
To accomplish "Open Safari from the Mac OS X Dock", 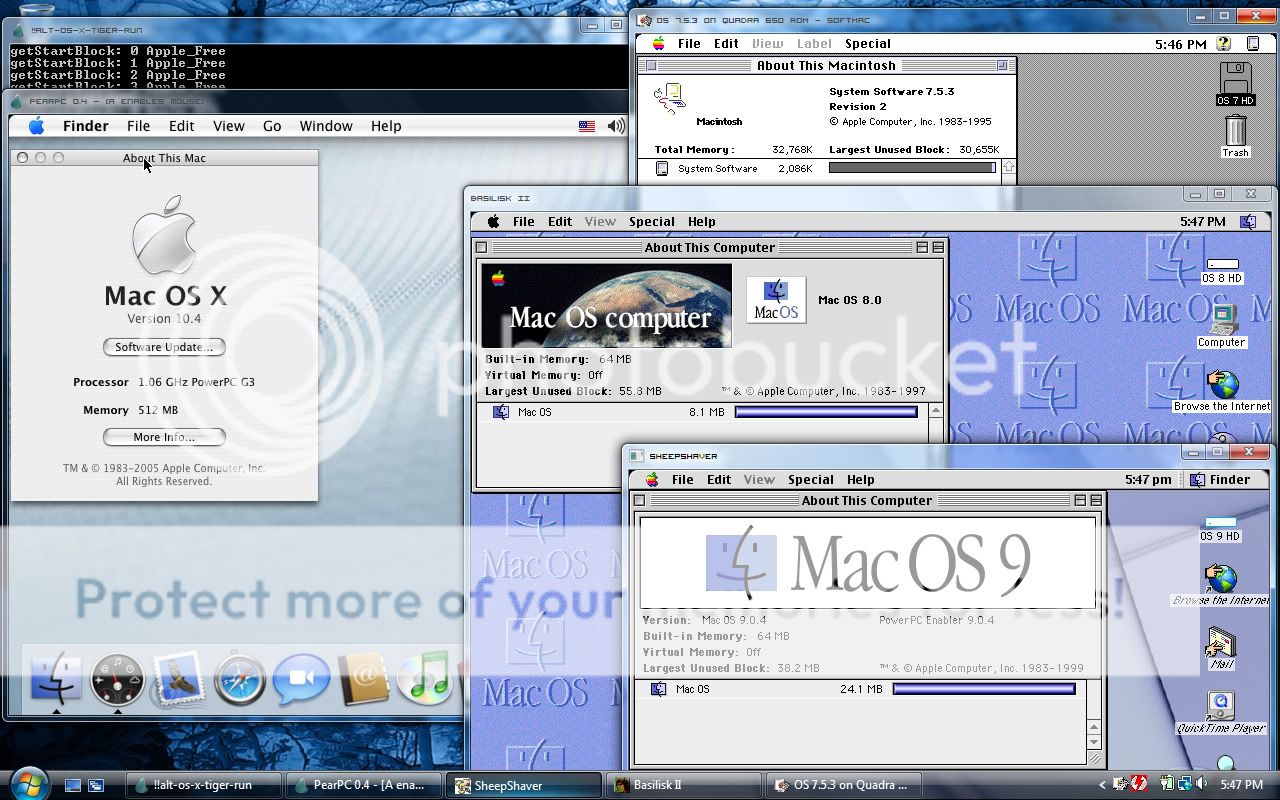I will click(240, 678).
